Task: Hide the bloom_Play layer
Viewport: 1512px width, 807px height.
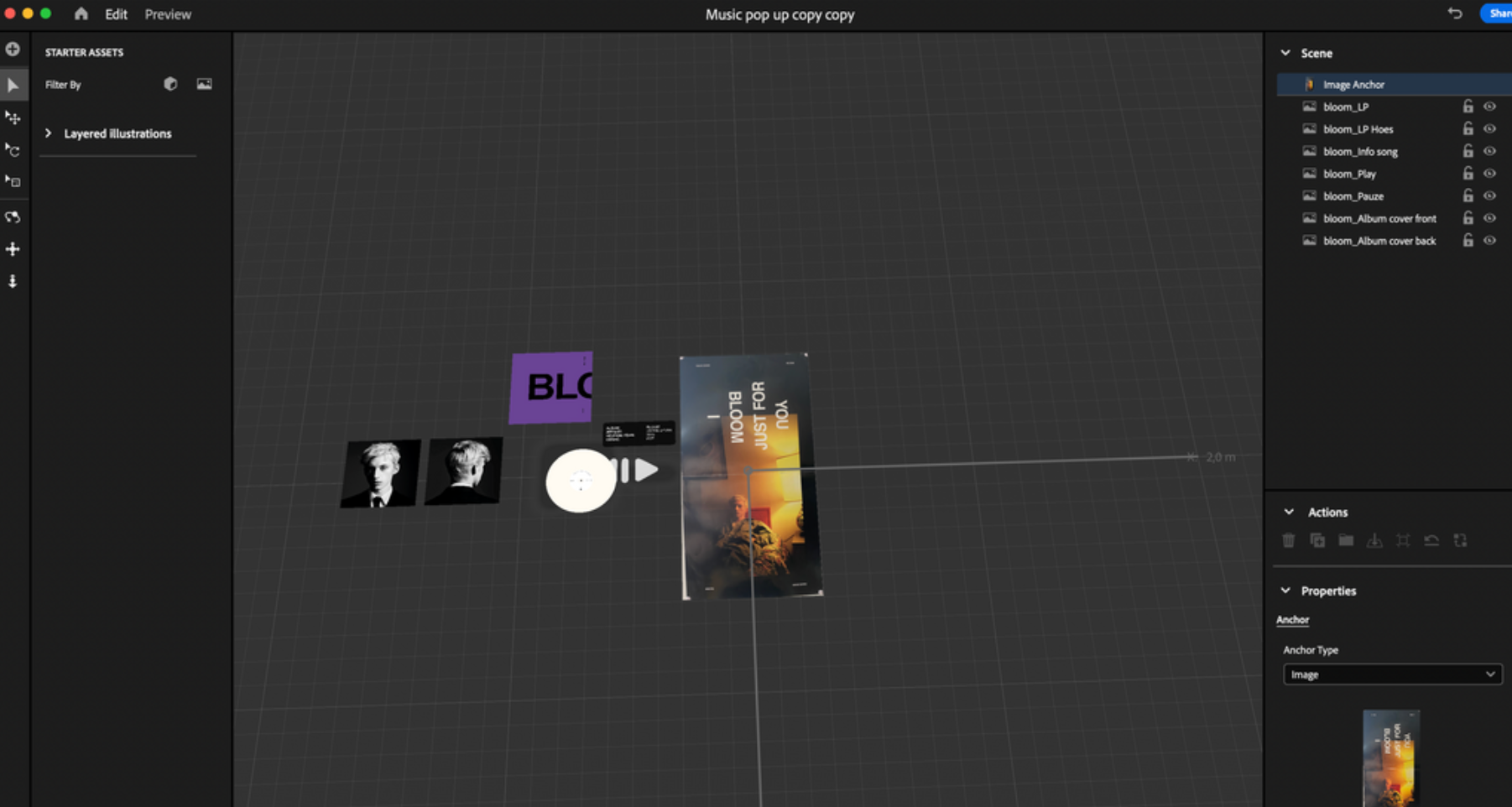Action: [x=1489, y=174]
